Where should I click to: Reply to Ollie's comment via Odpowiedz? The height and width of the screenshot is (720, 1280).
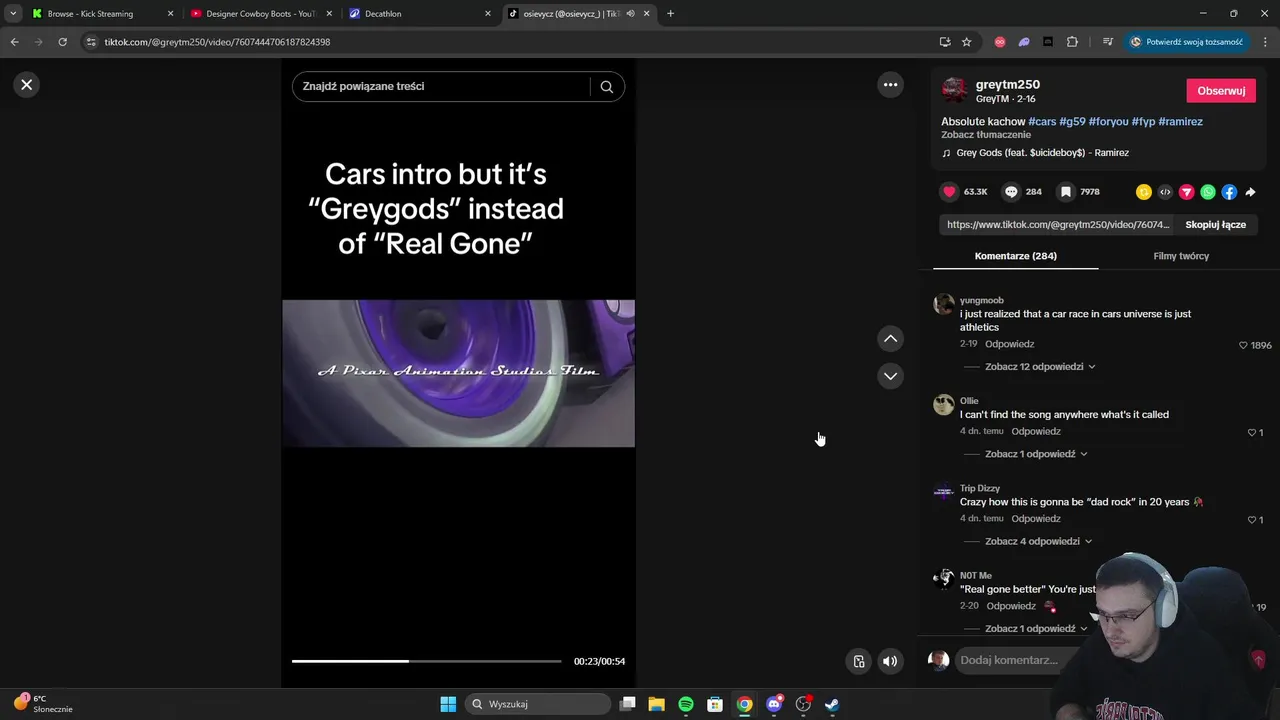tap(1036, 432)
